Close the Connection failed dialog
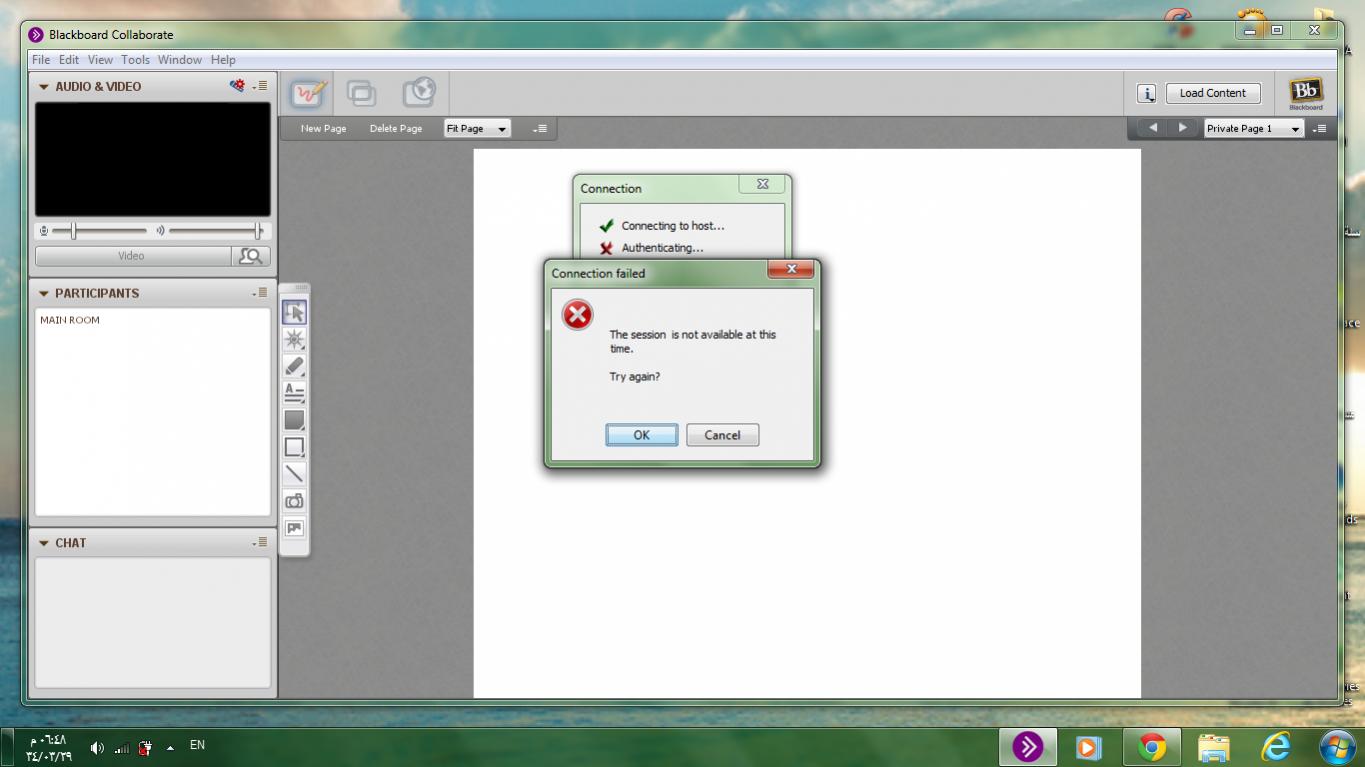 791,269
